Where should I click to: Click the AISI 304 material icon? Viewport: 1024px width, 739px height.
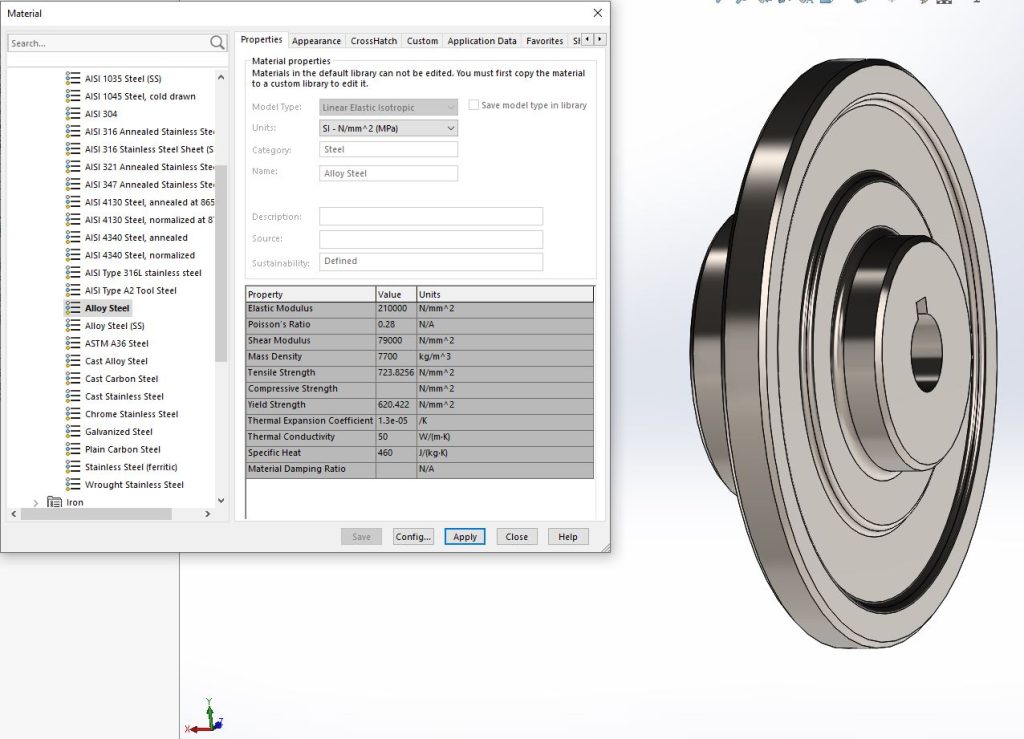[x=73, y=114]
